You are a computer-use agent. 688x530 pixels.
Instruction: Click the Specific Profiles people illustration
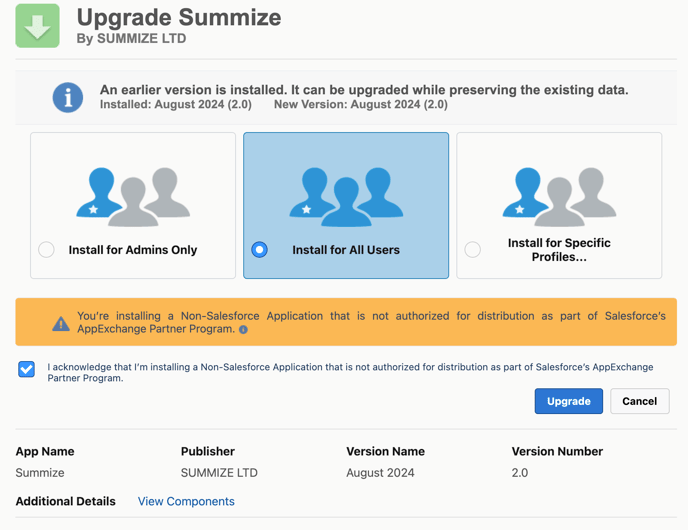[x=559, y=195]
